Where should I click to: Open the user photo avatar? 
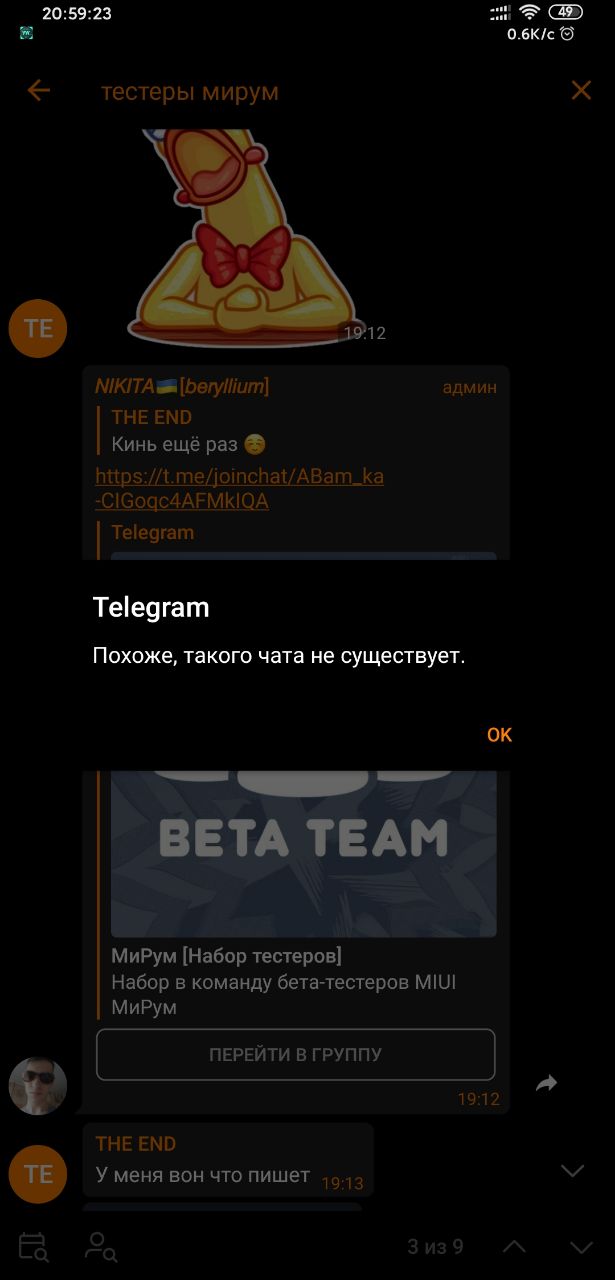pos(38,1085)
